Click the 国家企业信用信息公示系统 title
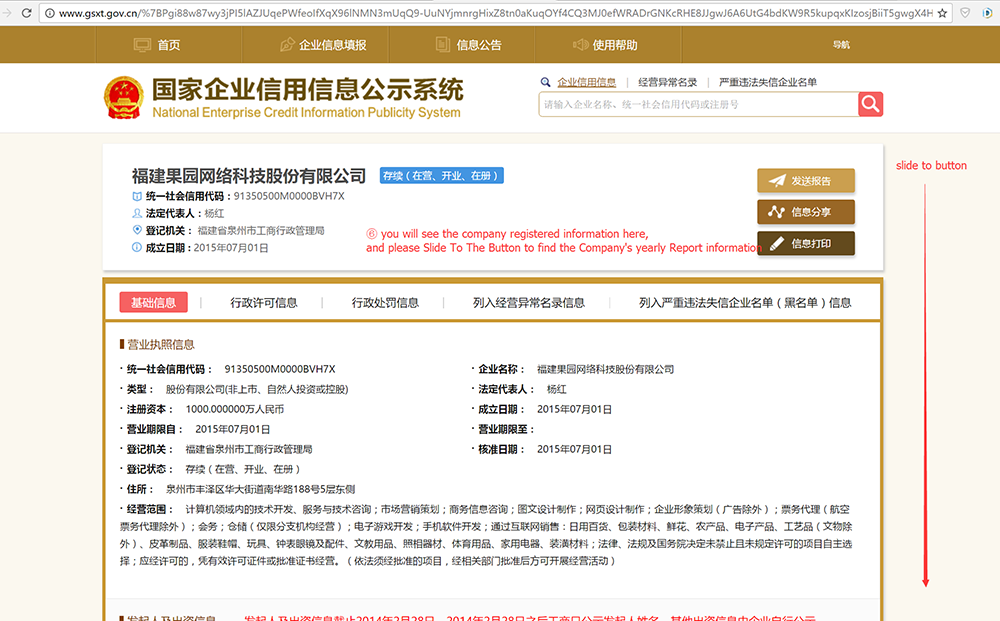 coord(307,90)
